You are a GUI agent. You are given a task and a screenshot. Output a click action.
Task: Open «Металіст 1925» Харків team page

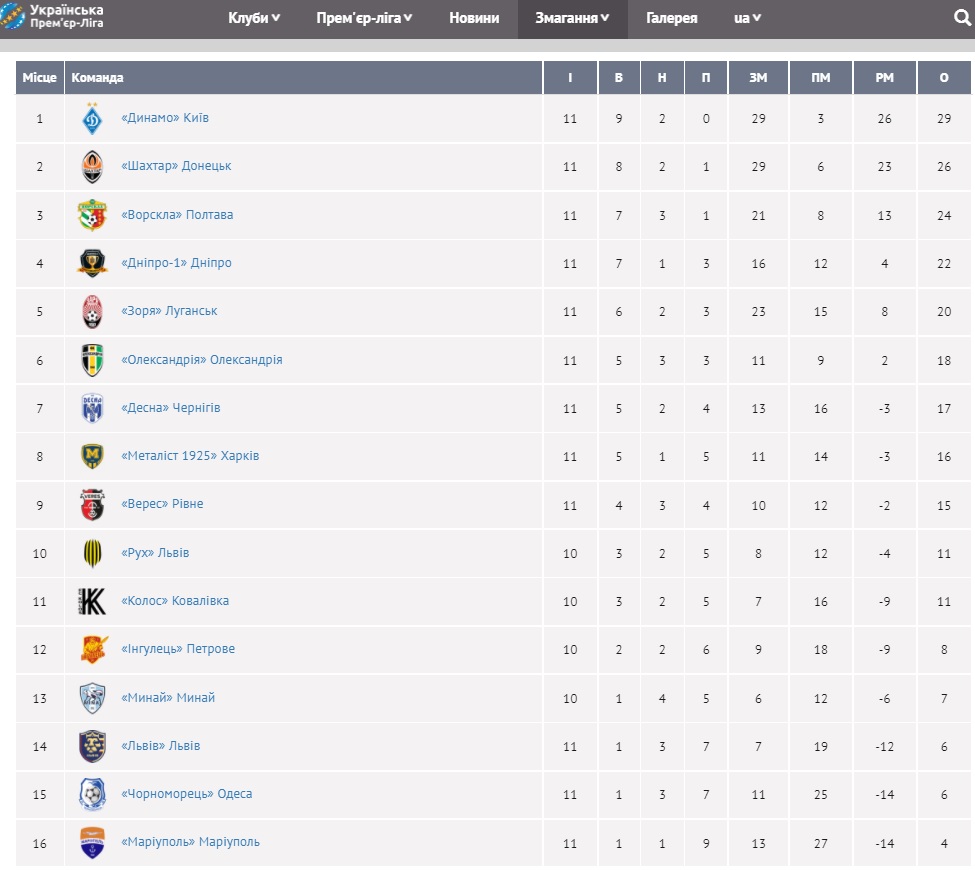pyautogui.click(x=190, y=456)
